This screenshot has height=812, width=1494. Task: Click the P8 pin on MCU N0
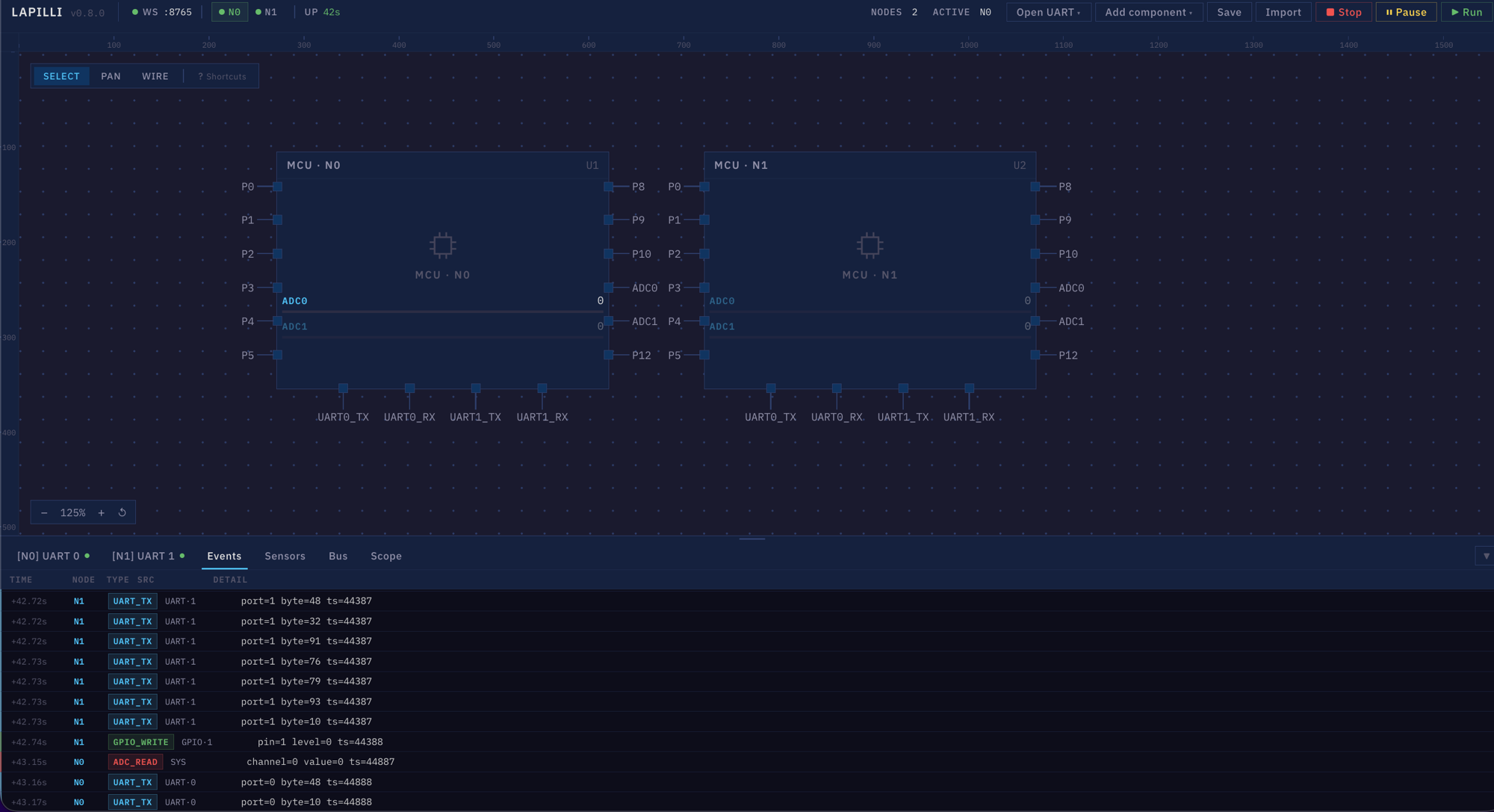click(x=609, y=187)
